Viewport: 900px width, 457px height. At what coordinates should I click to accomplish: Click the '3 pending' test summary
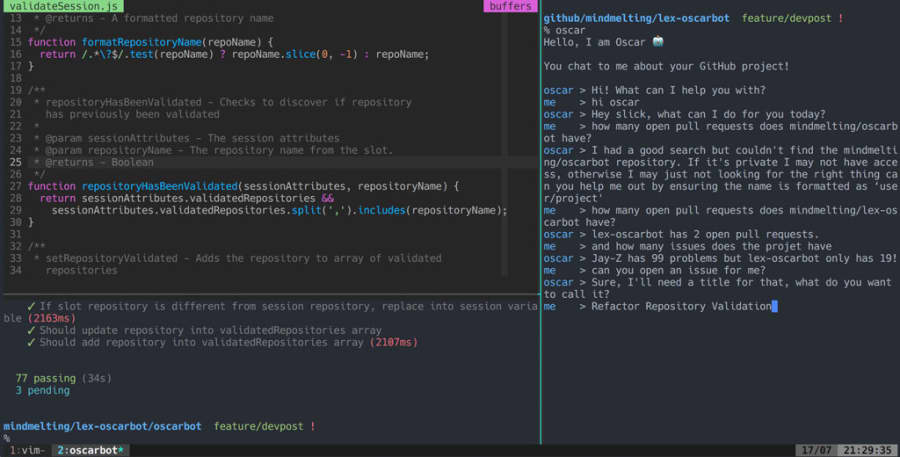tap(42, 390)
